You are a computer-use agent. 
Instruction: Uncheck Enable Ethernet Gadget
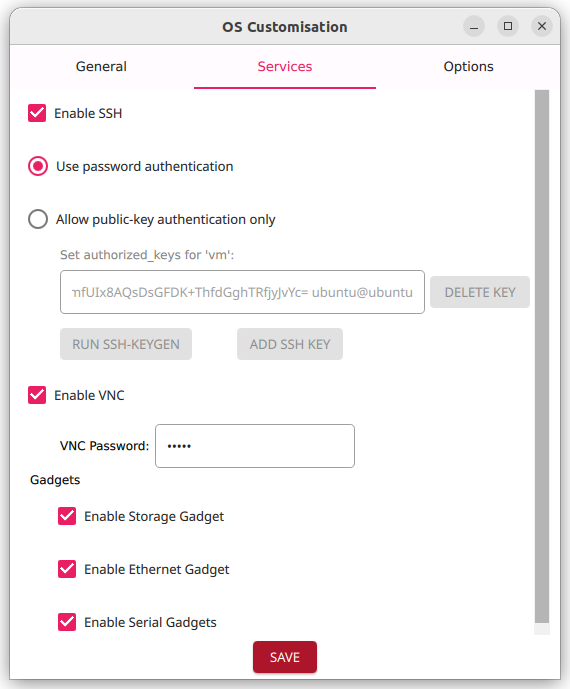click(x=67, y=569)
